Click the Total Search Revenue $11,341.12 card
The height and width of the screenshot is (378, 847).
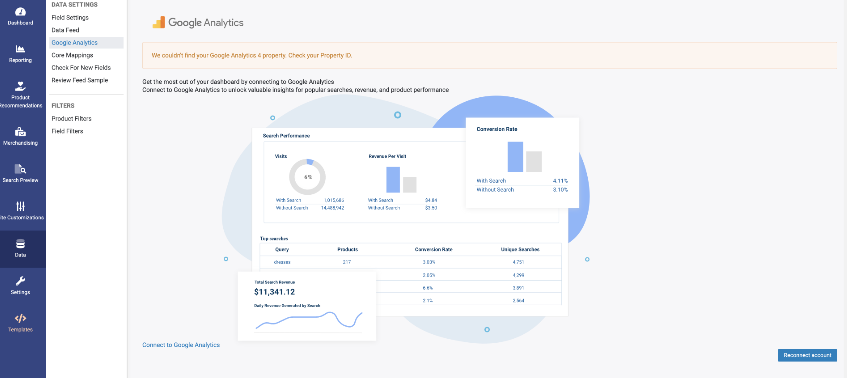click(x=307, y=306)
